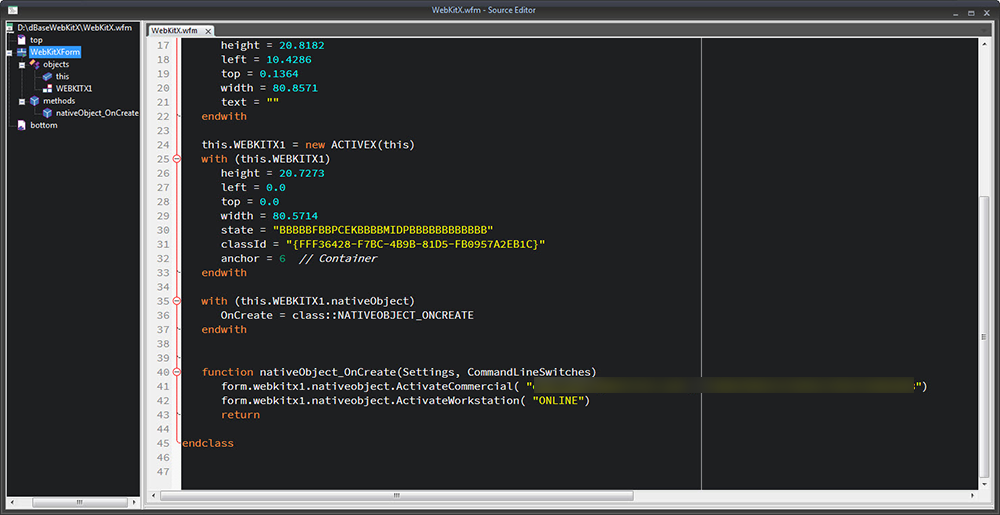Close the WebKitX.wfm tab
The image size is (1000, 515).
click(x=208, y=31)
